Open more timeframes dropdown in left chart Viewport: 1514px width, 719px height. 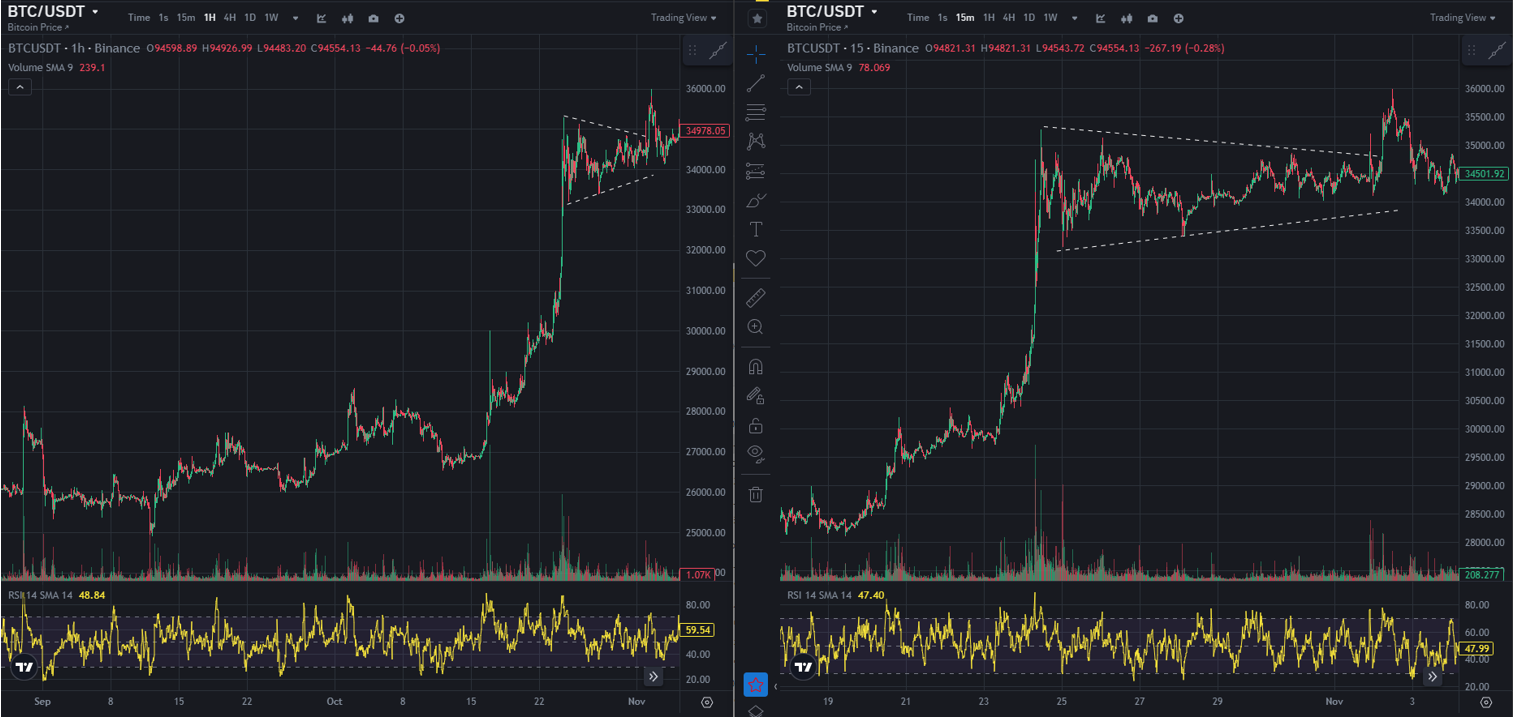(295, 18)
